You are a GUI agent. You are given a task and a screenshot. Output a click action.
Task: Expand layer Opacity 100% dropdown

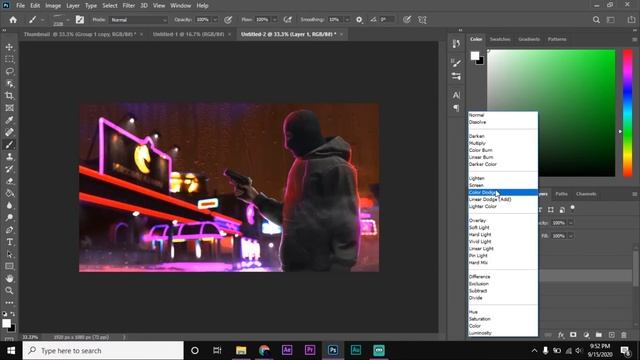(x=571, y=223)
